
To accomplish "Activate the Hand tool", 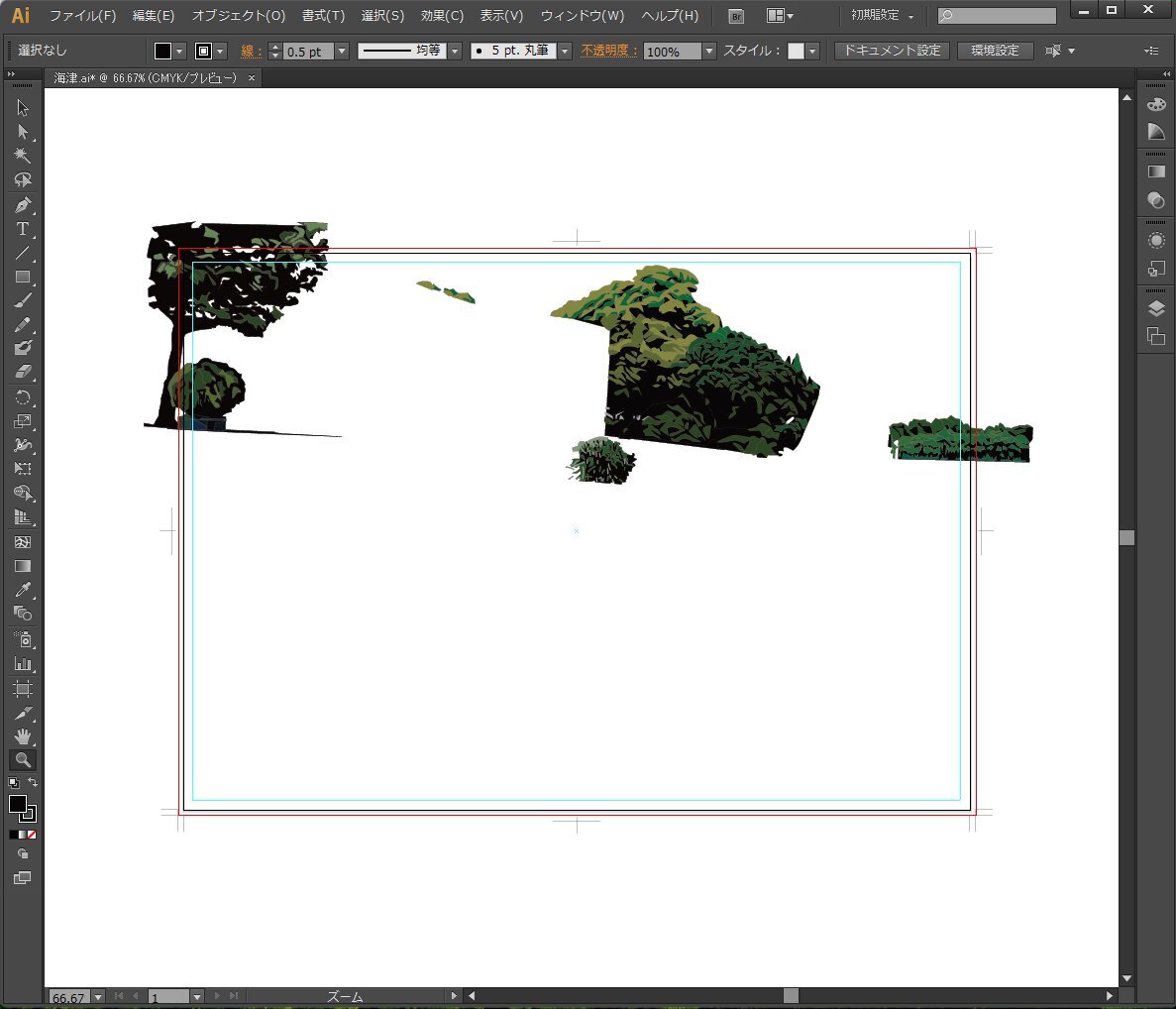I will pos(23,736).
